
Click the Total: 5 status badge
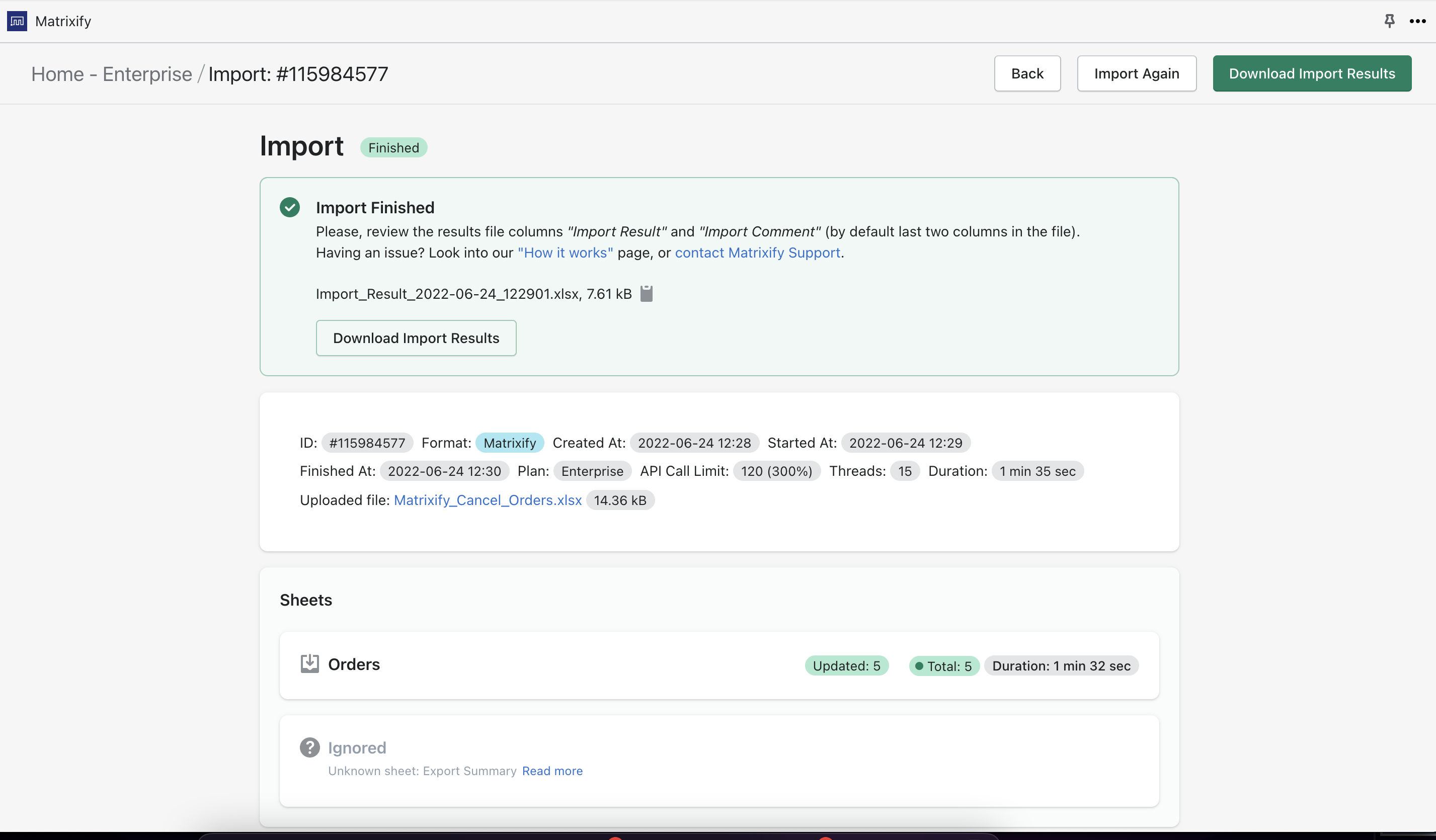[944, 666]
